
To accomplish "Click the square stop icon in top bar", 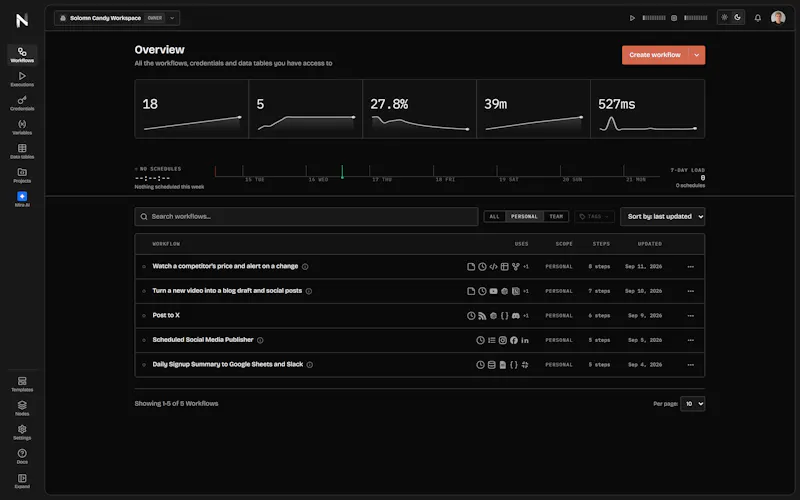I will click(x=674, y=18).
